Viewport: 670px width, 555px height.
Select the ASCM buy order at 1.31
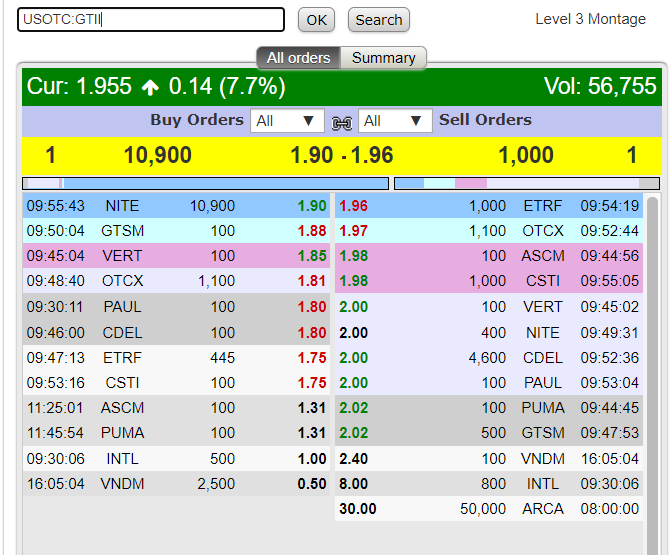click(176, 408)
